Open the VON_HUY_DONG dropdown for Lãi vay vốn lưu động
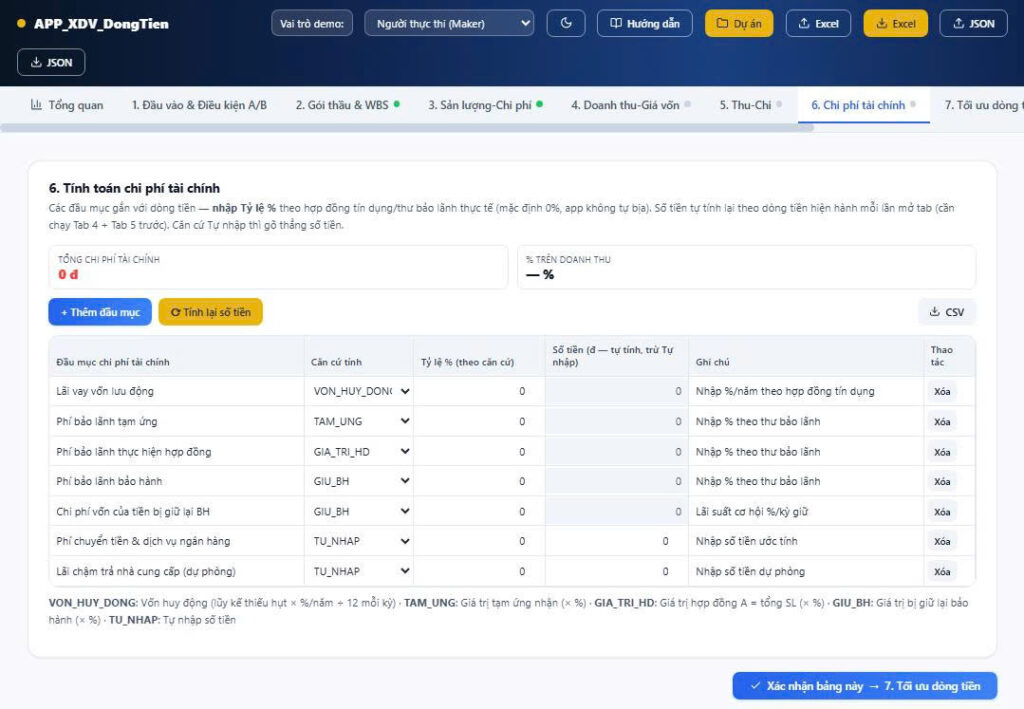 (360, 391)
